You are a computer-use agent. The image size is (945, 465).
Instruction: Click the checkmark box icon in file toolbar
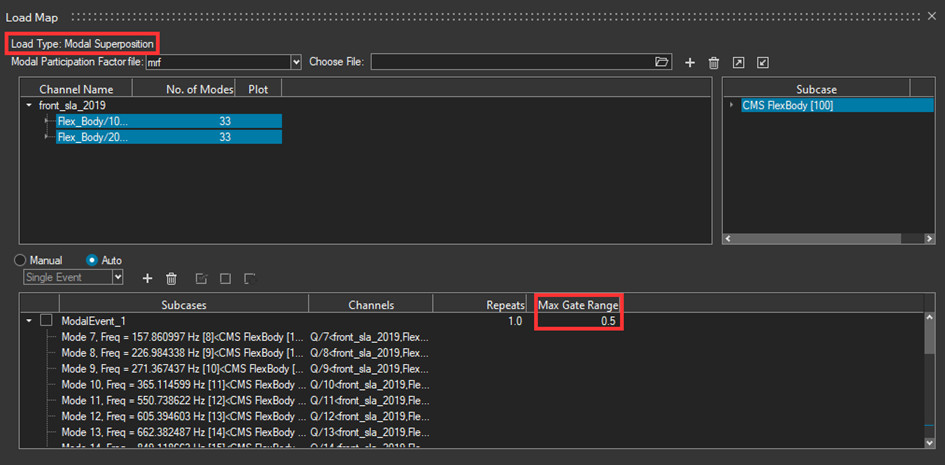[763, 63]
